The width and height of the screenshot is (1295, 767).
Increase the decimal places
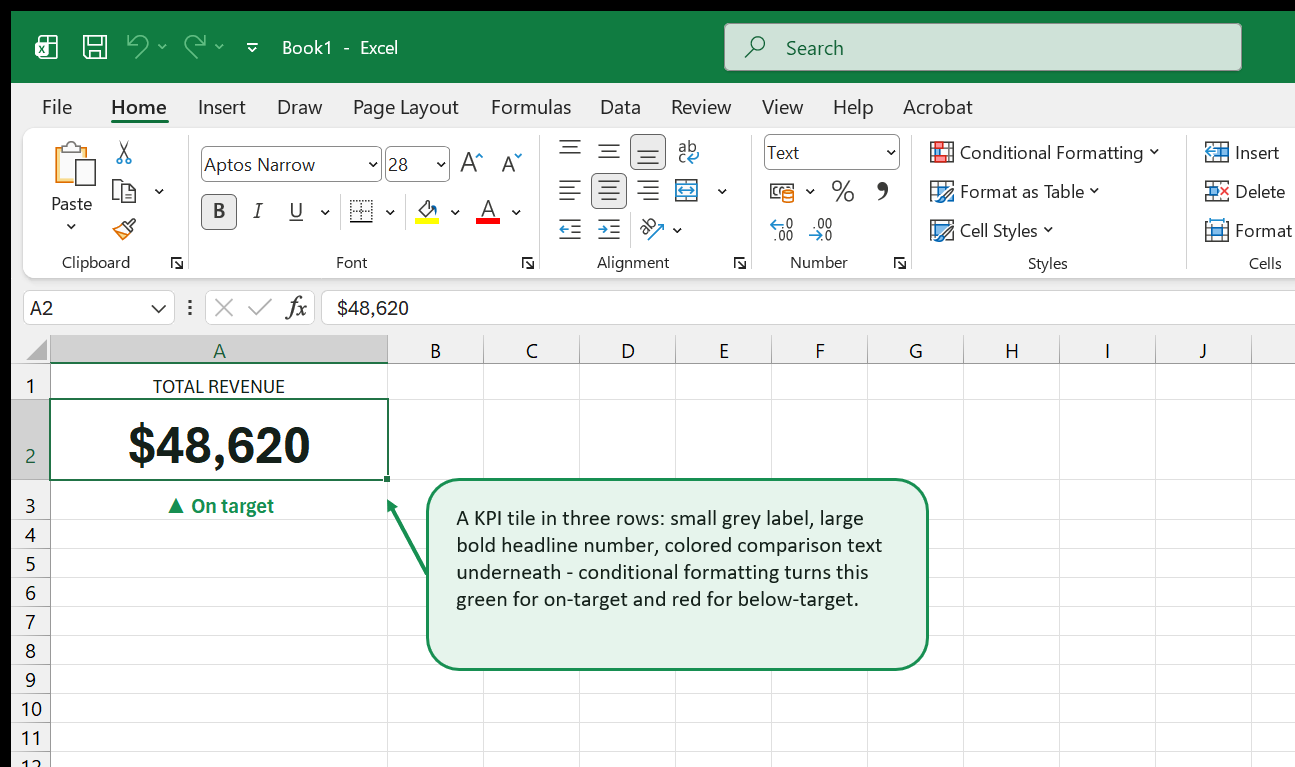click(x=782, y=229)
